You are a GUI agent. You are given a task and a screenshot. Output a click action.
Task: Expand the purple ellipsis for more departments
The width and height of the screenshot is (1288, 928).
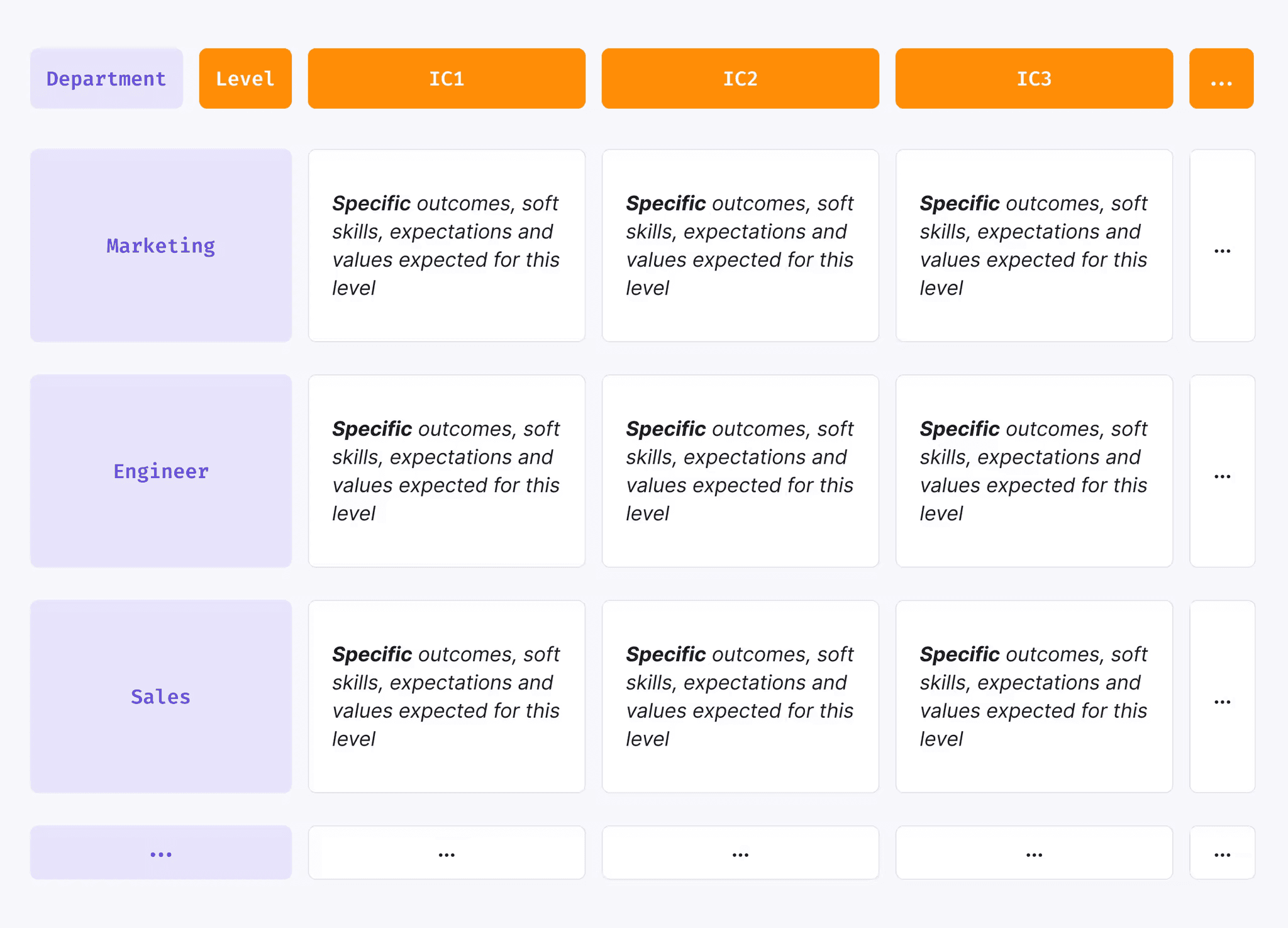[x=161, y=853]
